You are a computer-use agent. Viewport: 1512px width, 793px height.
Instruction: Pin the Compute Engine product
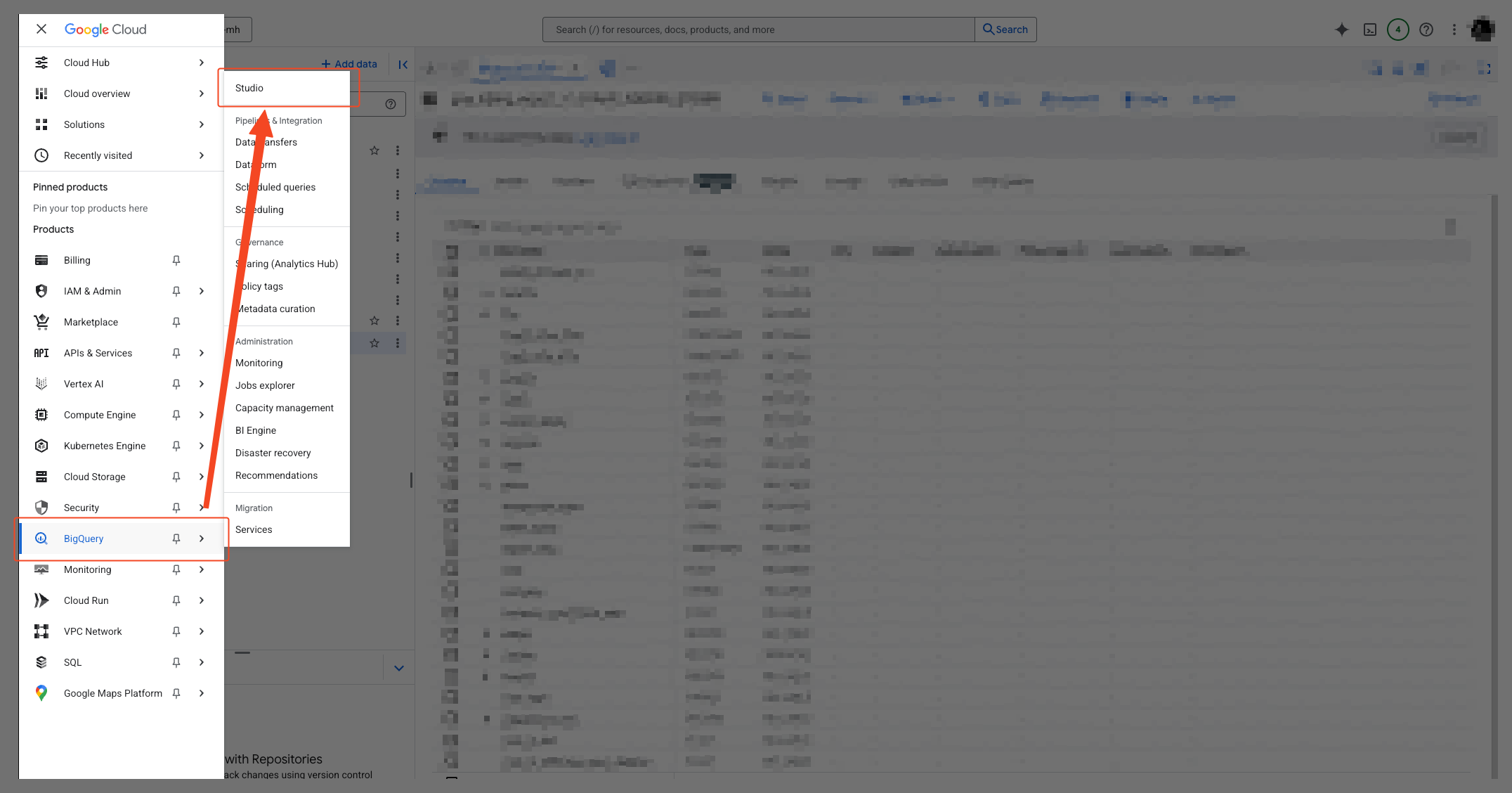(x=176, y=415)
